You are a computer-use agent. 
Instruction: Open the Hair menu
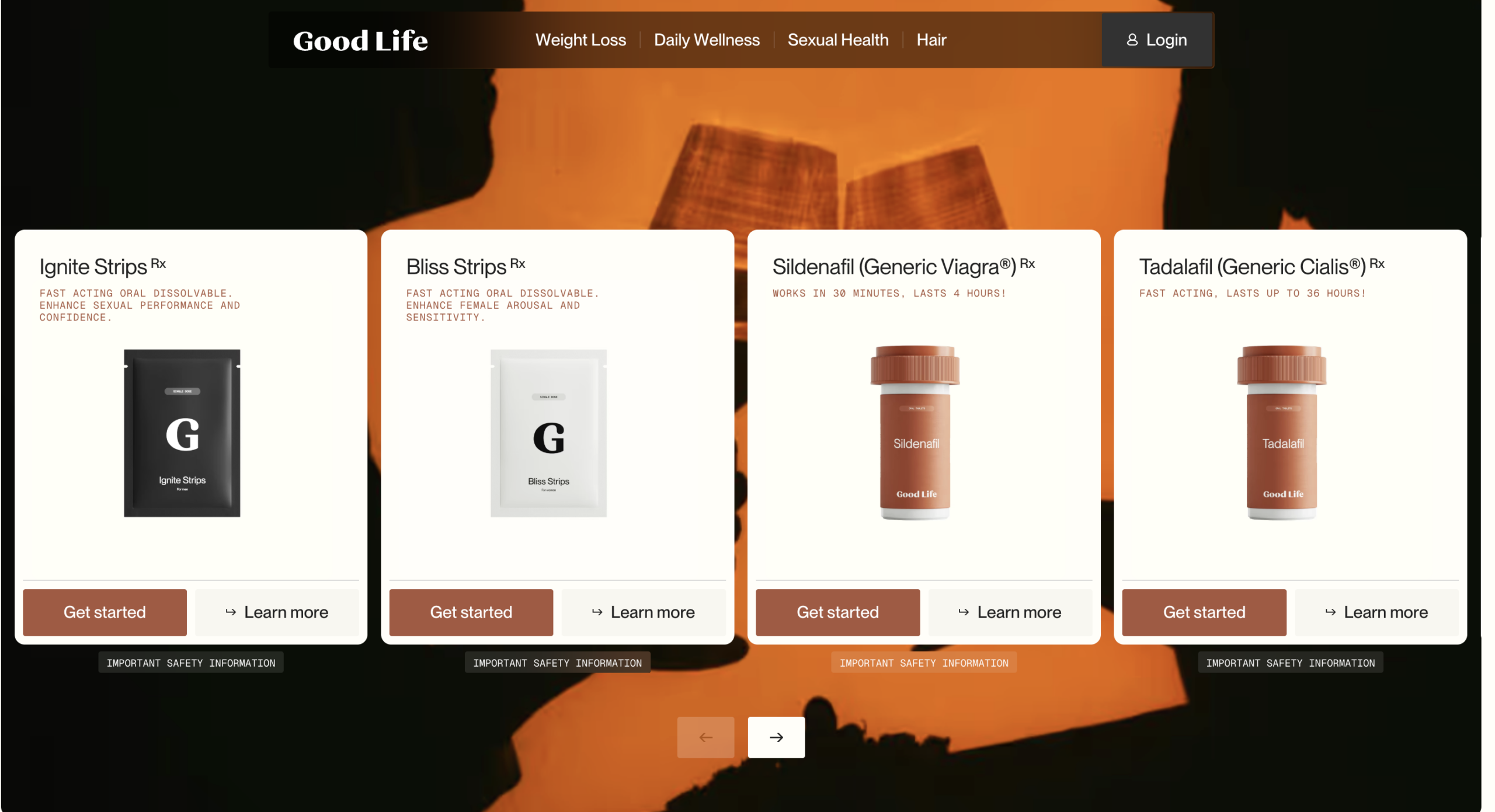click(930, 40)
